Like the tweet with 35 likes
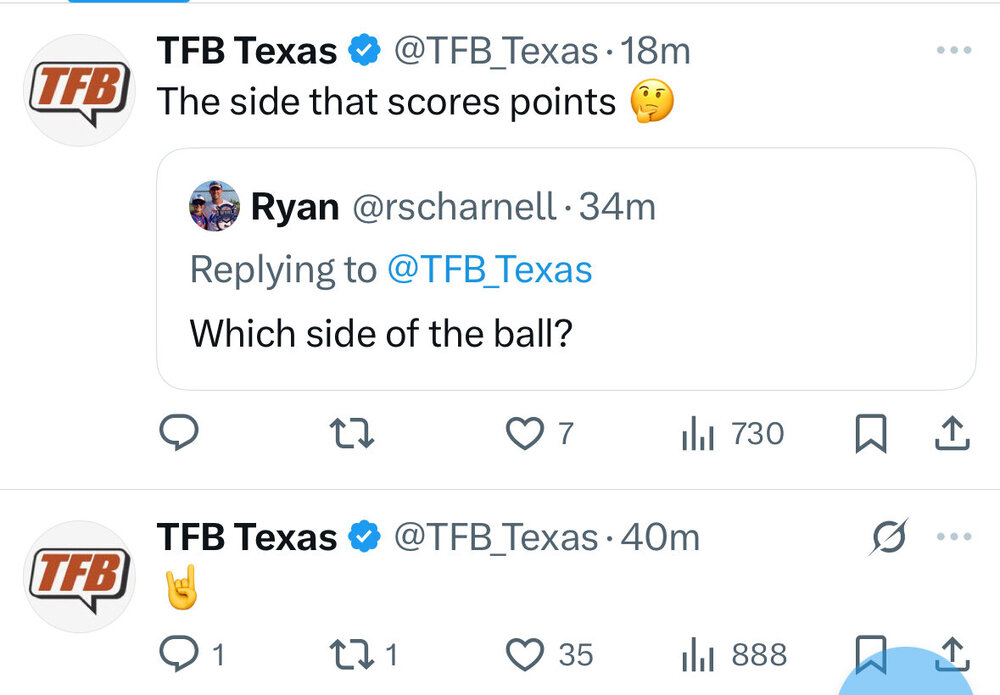Image resolution: width=1000 pixels, height=695 pixels. point(525,655)
